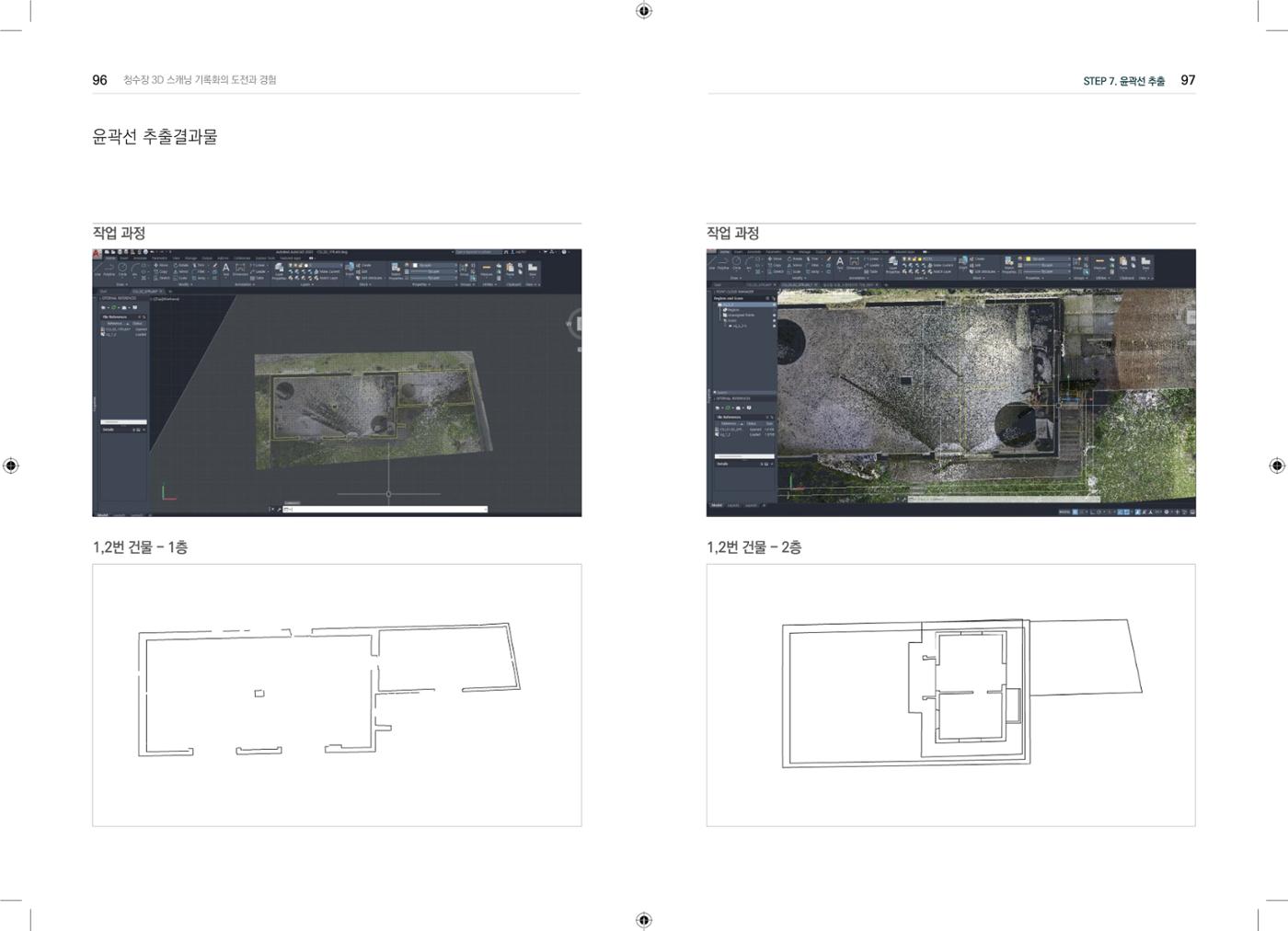Switch to Start file tab in left AutoCAD
Screen dimensions: 1288x931
tap(103, 292)
